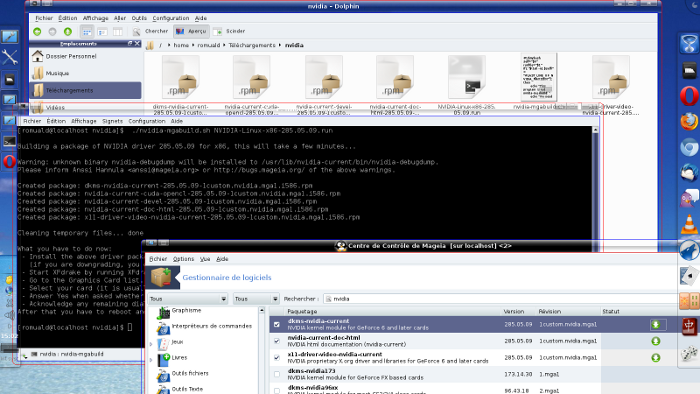The width and height of the screenshot is (700, 394).
Task: Undock the Emplacements panel
Action: 130,43
